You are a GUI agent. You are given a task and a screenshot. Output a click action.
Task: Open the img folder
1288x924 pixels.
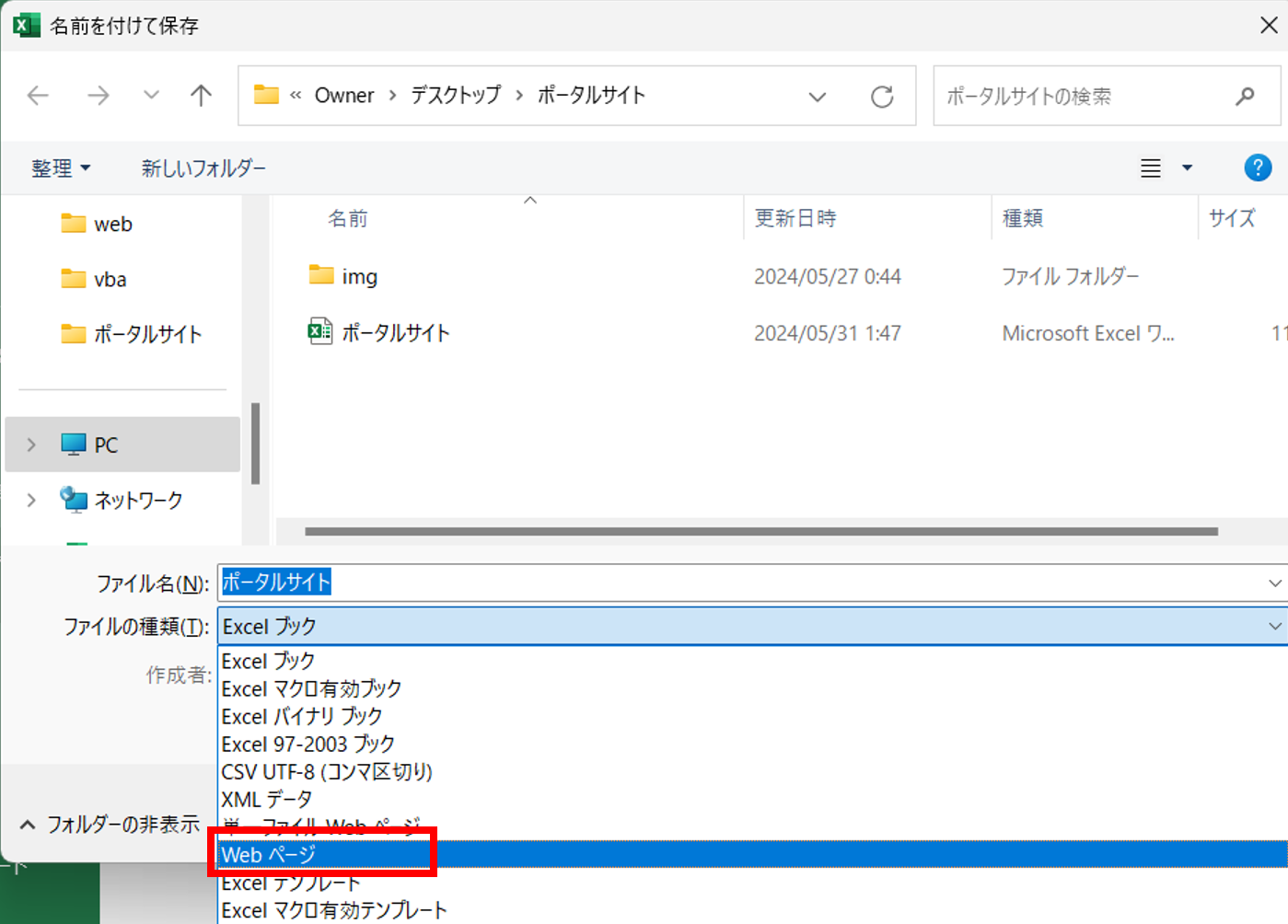[x=358, y=276]
